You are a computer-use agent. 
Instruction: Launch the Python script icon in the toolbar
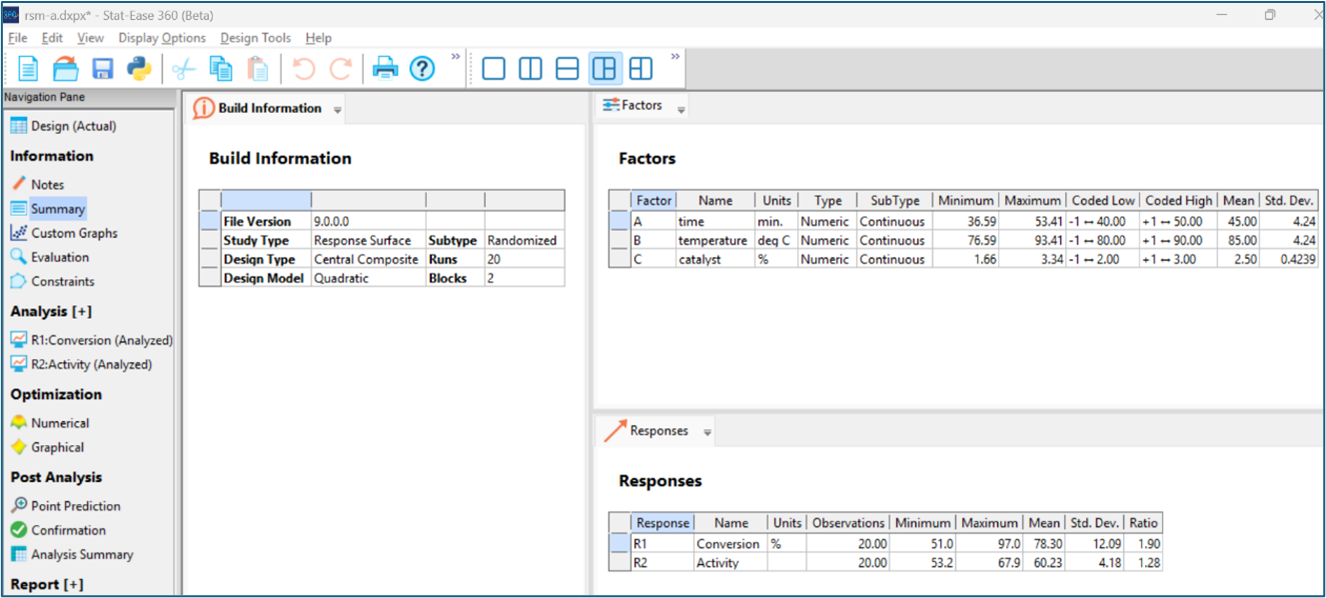pyautogui.click(x=139, y=69)
